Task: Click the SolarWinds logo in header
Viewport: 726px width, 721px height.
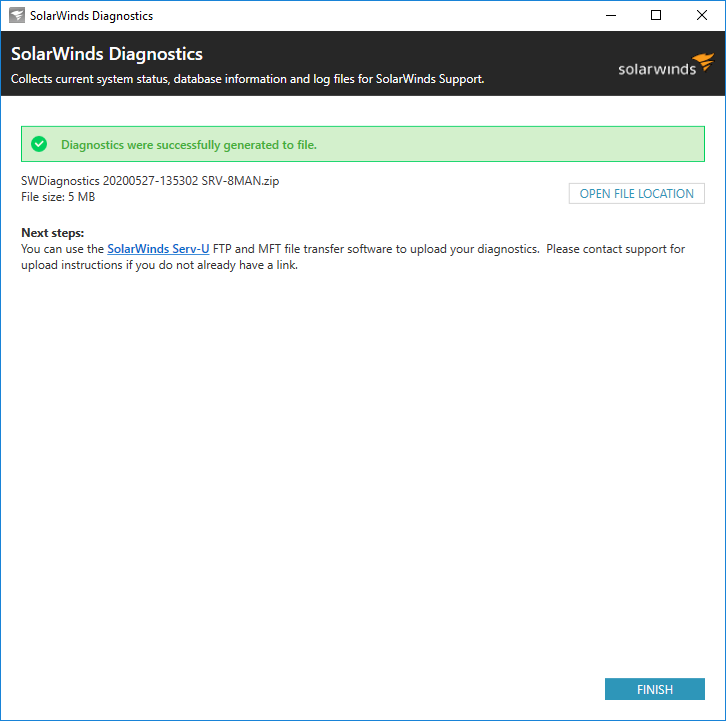Action: [x=666, y=65]
